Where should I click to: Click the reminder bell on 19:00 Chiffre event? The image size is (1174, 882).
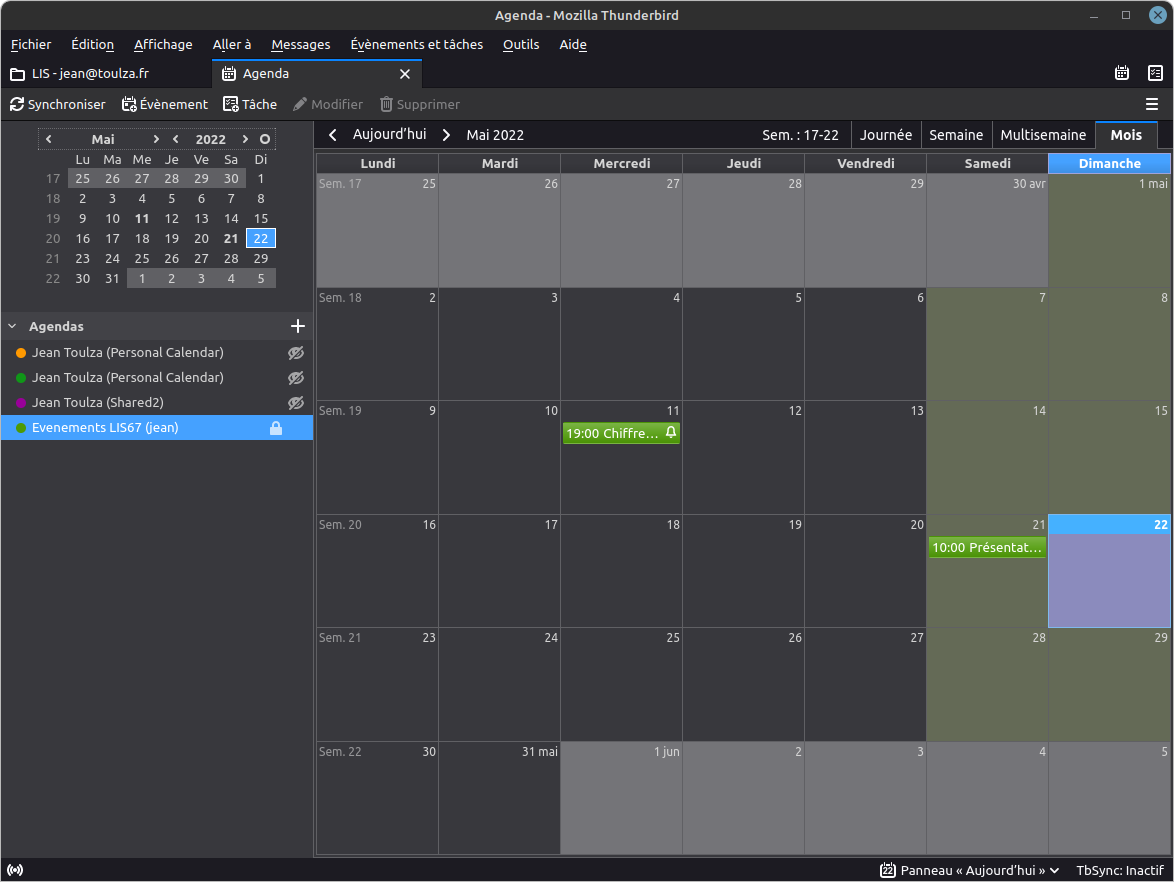pos(671,433)
